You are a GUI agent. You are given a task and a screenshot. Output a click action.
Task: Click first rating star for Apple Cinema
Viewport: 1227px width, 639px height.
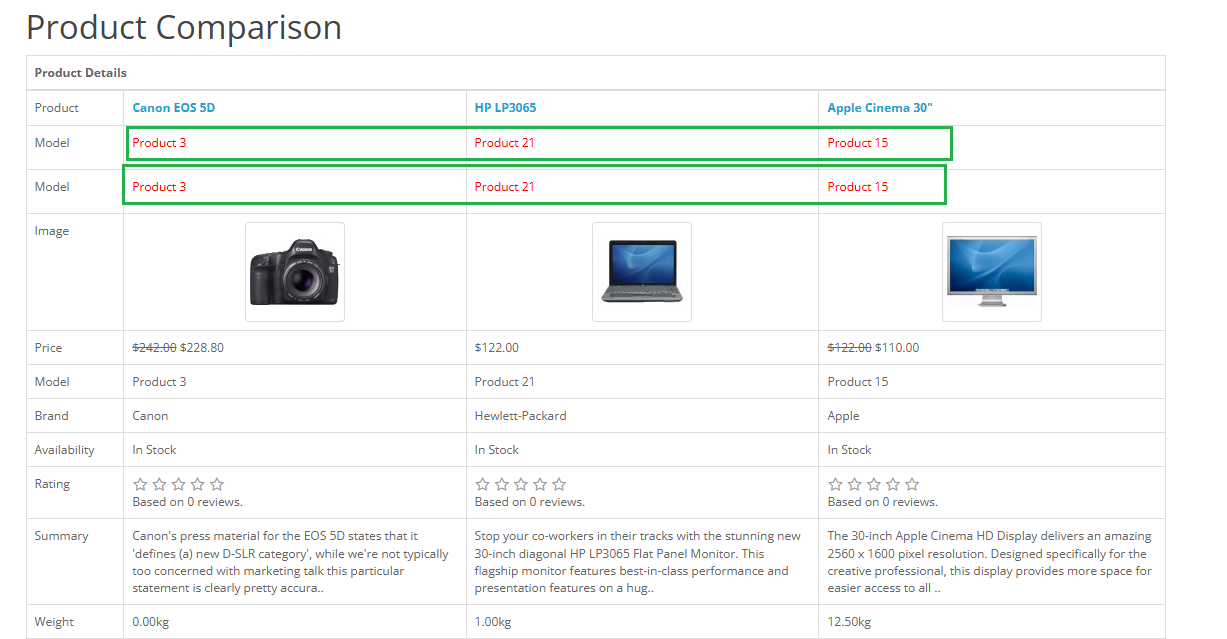(x=835, y=484)
